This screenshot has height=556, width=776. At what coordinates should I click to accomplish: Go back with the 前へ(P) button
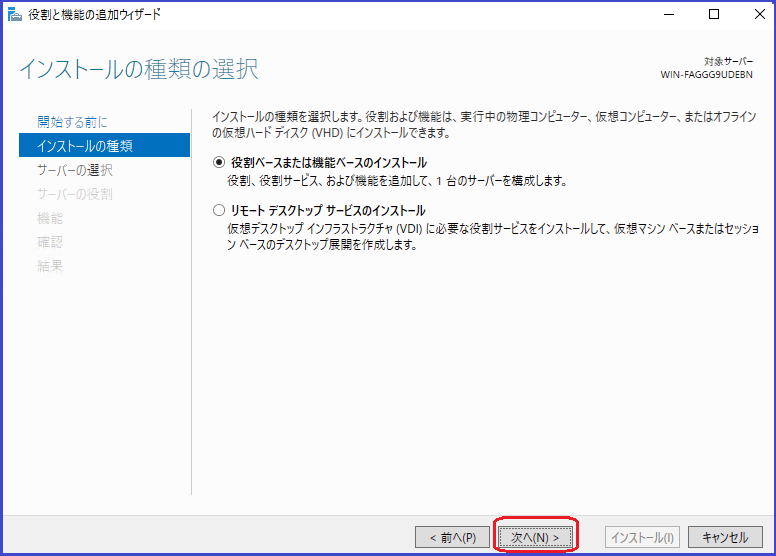pyautogui.click(x=452, y=537)
